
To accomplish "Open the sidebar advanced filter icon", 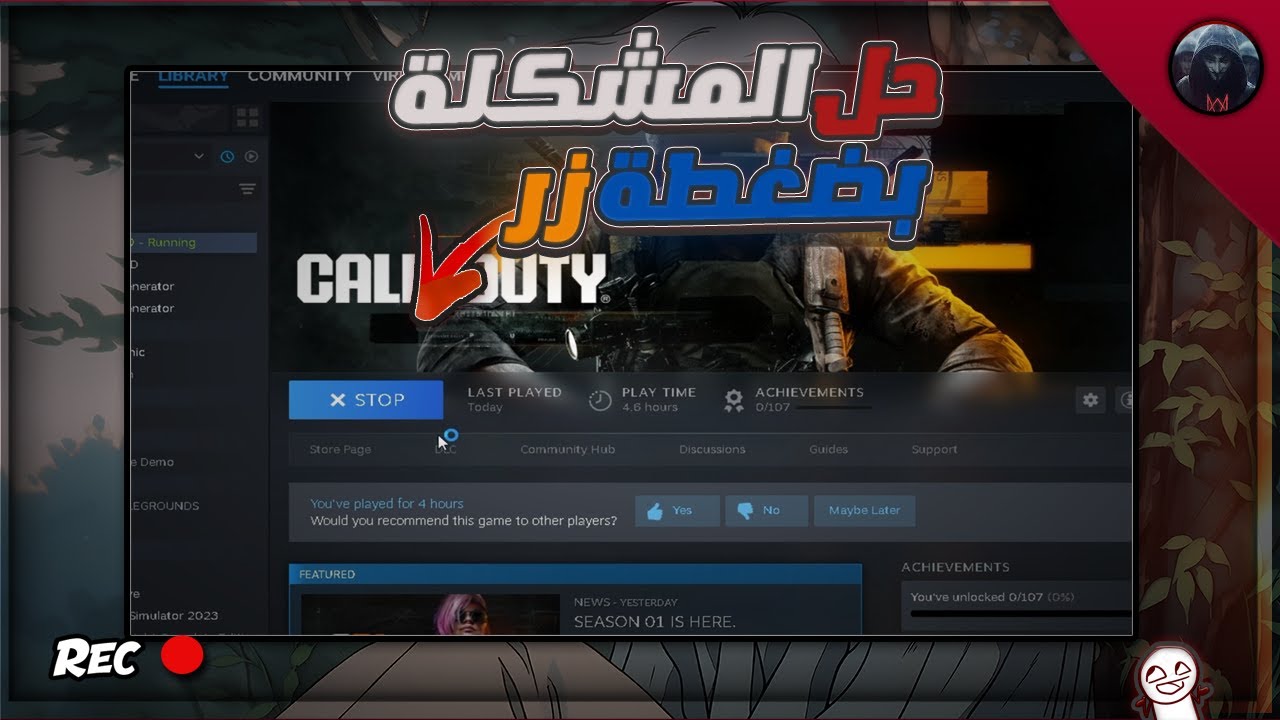I will click(x=247, y=189).
